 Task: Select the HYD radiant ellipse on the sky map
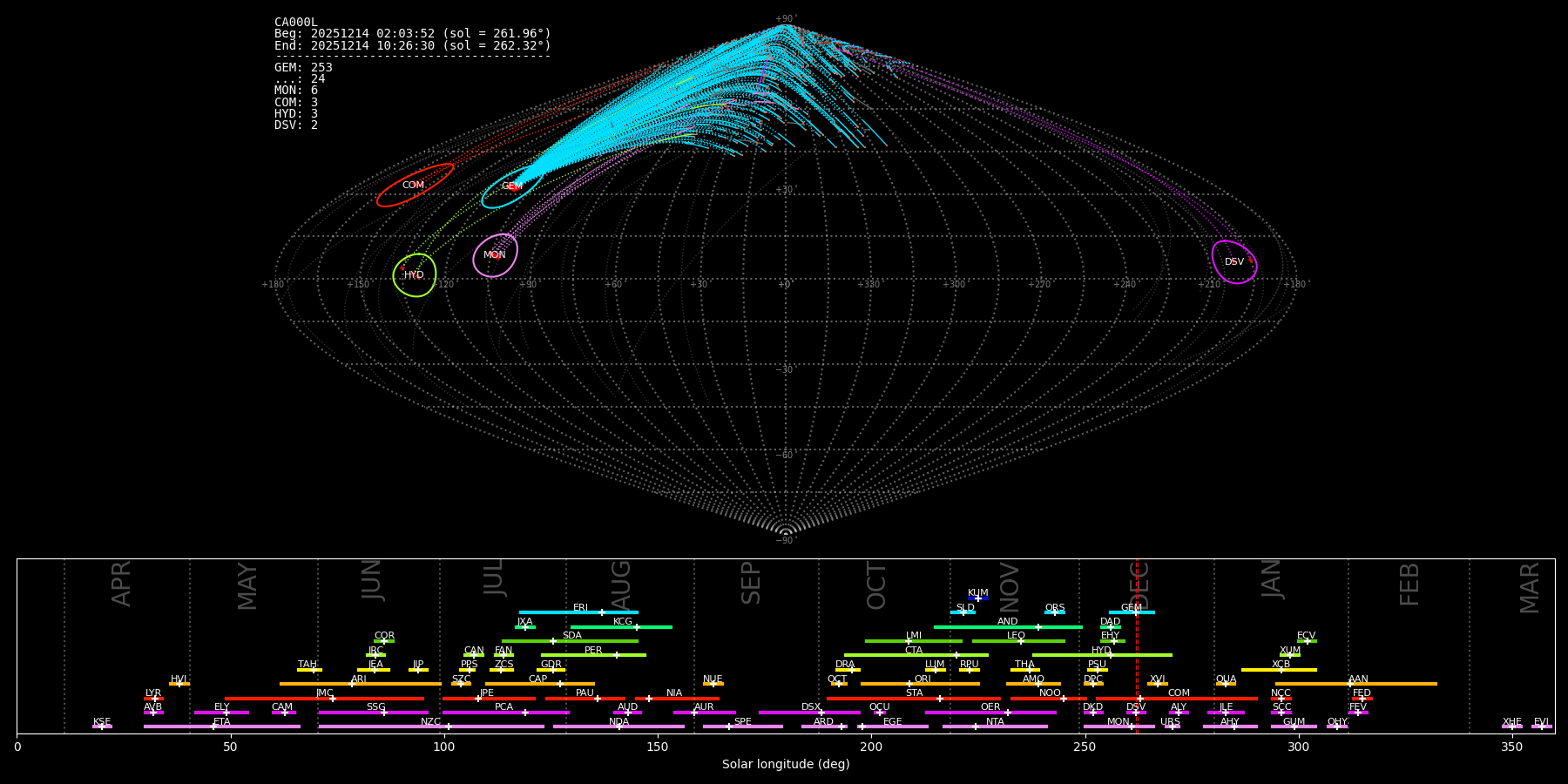(415, 275)
